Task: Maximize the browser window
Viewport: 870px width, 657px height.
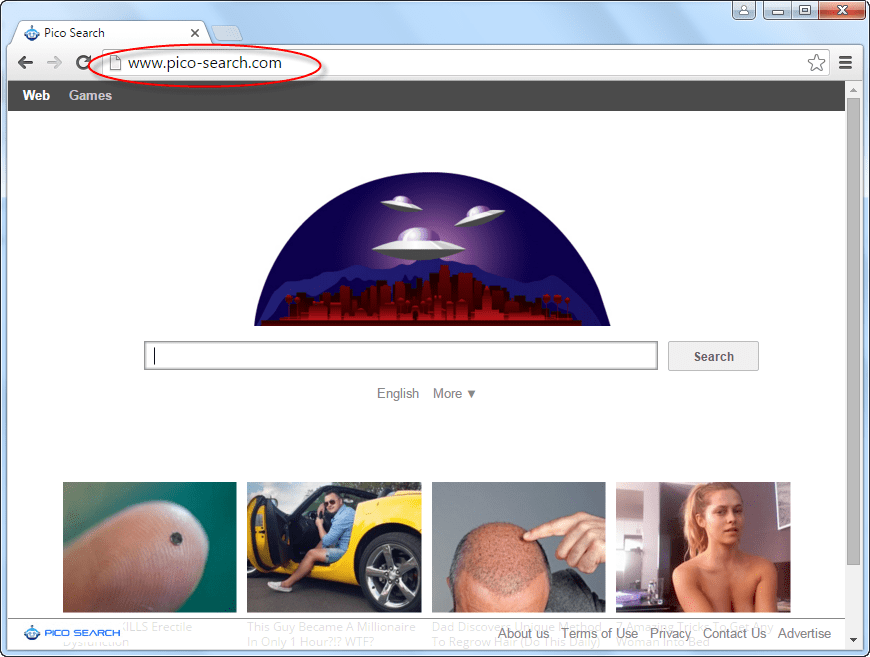Action: pos(805,10)
